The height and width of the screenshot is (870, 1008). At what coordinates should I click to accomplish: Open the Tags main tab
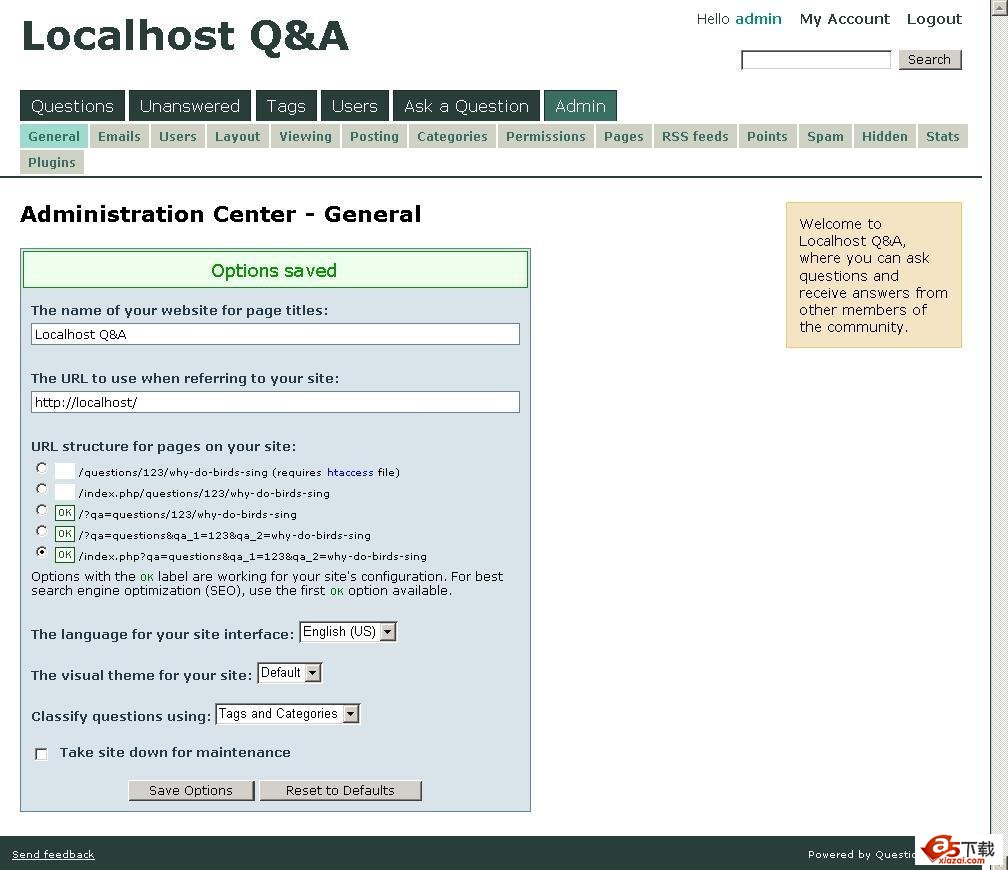pyautogui.click(x=286, y=106)
